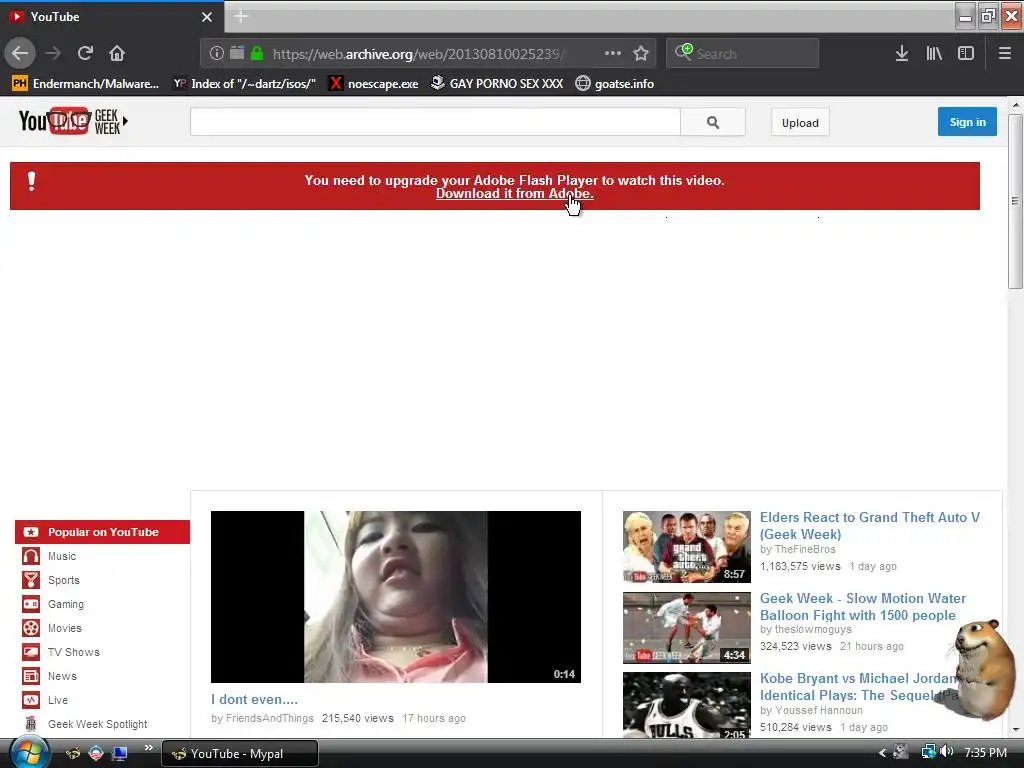Go back to the previous page
The height and width of the screenshot is (768, 1024).
tap(20, 53)
